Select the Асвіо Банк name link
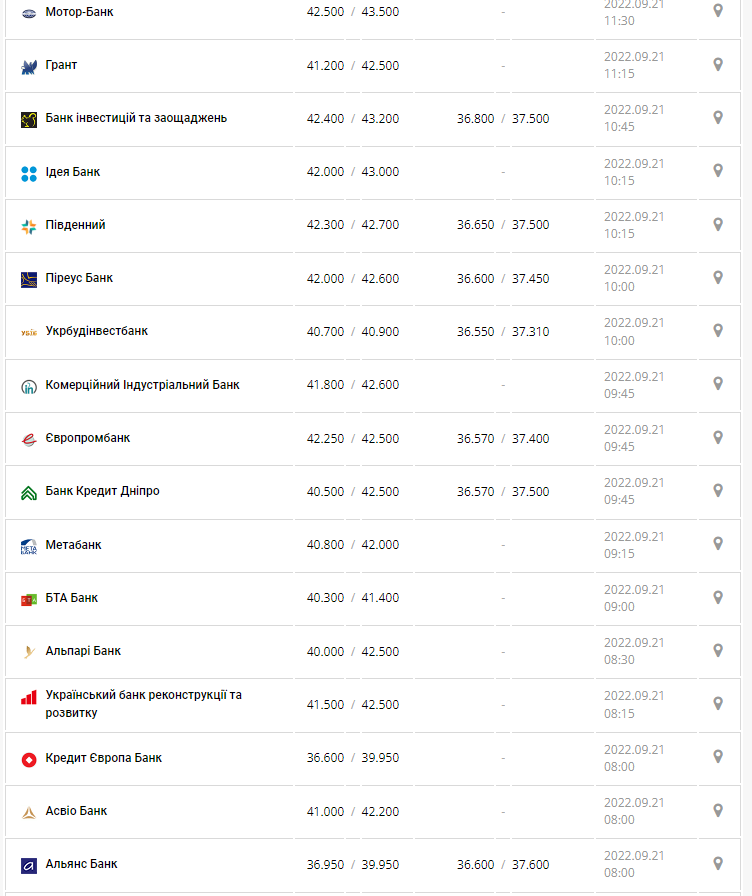Screen dimensions: 752x896 pos(77,811)
